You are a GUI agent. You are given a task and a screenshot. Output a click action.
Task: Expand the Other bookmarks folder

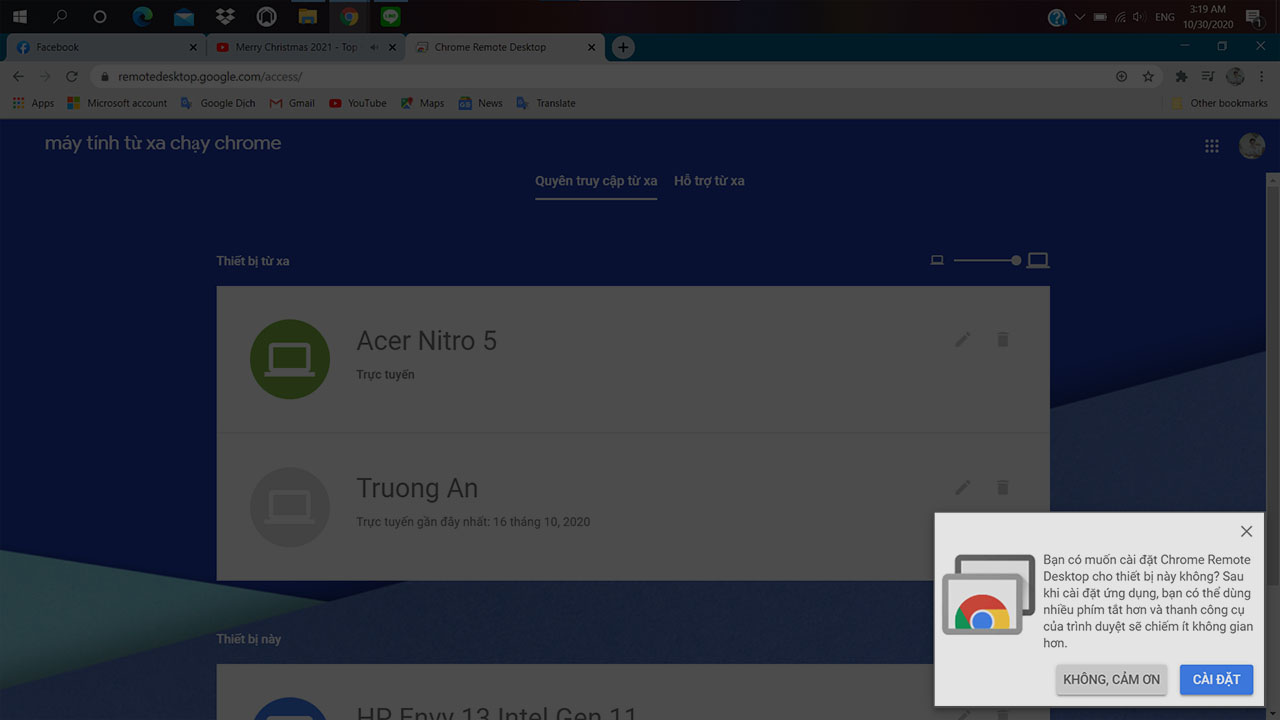point(1218,103)
